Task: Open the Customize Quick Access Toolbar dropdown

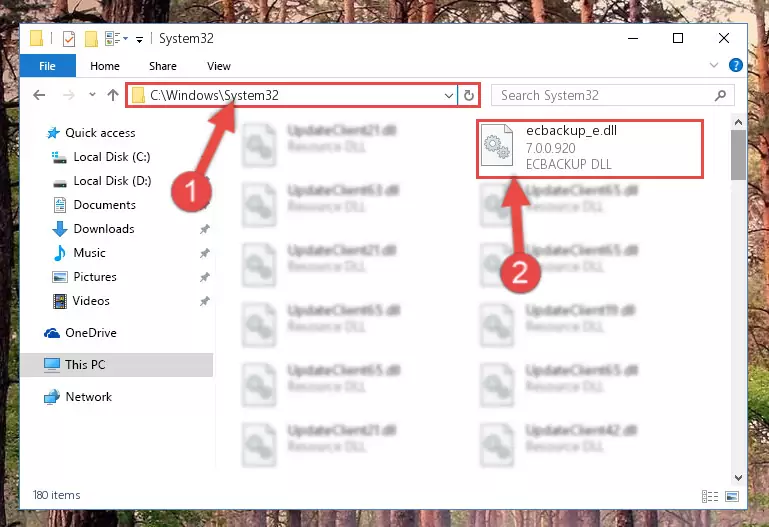Action: pyautogui.click(x=139, y=39)
